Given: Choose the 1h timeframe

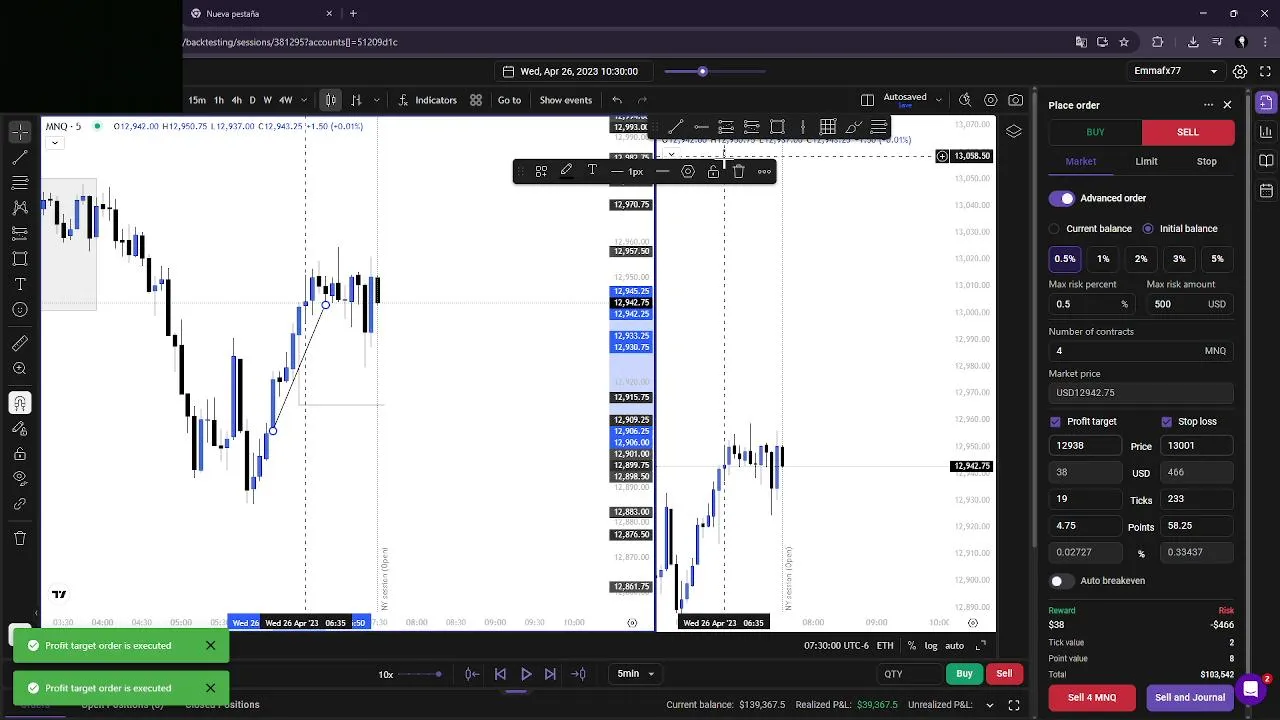Looking at the screenshot, I should (x=218, y=100).
